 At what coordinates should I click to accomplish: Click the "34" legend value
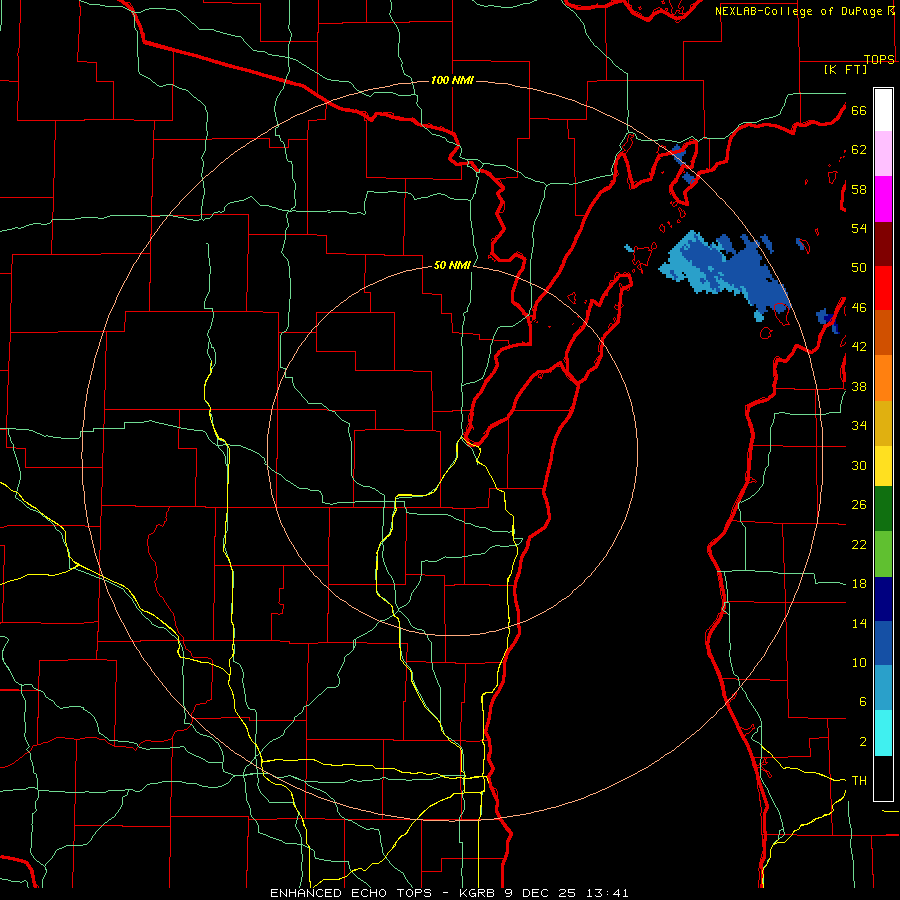pyautogui.click(x=859, y=426)
